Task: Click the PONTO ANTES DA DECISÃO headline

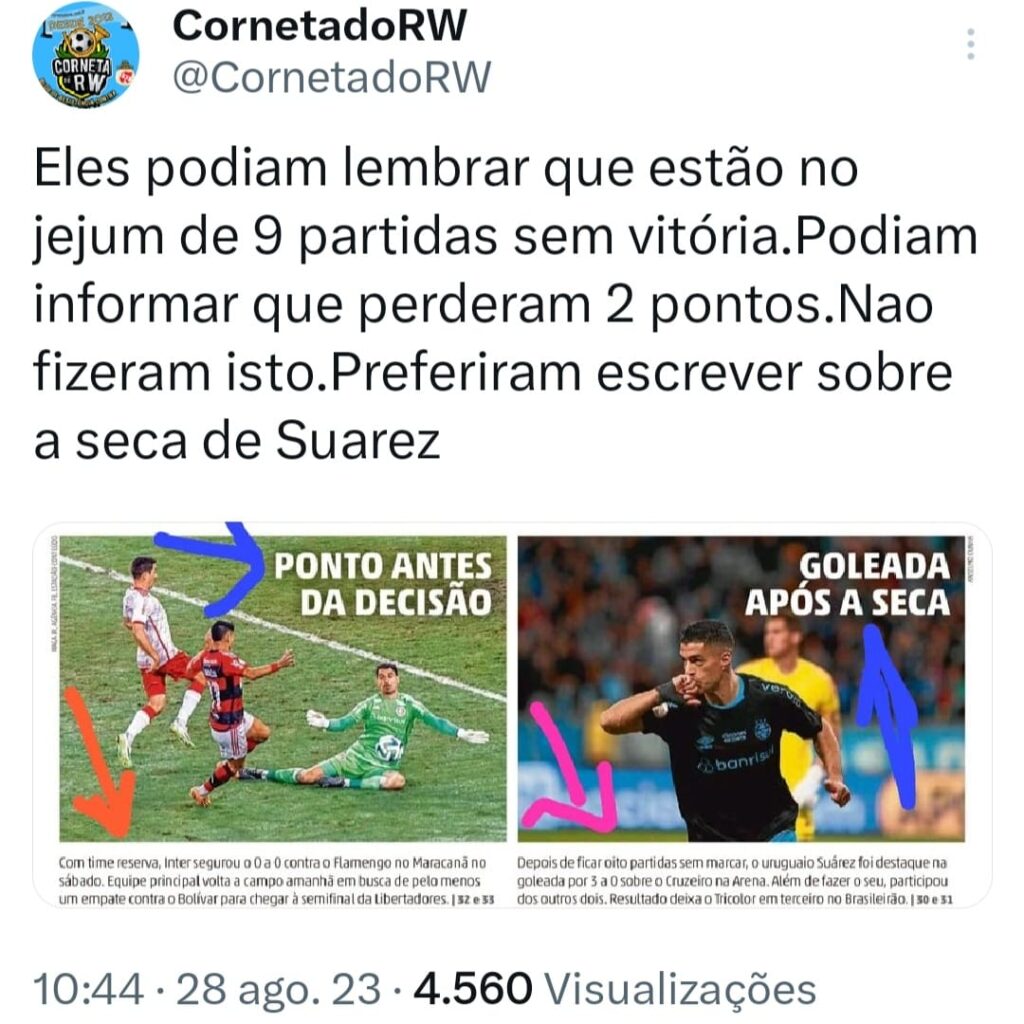Action: click(383, 584)
